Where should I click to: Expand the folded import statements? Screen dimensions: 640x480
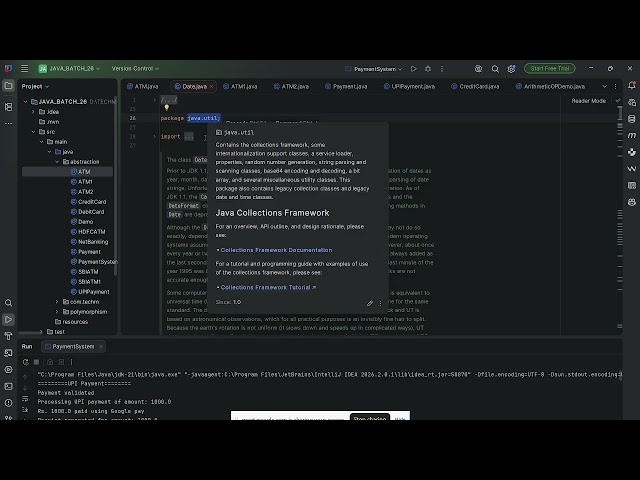click(x=155, y=136)
